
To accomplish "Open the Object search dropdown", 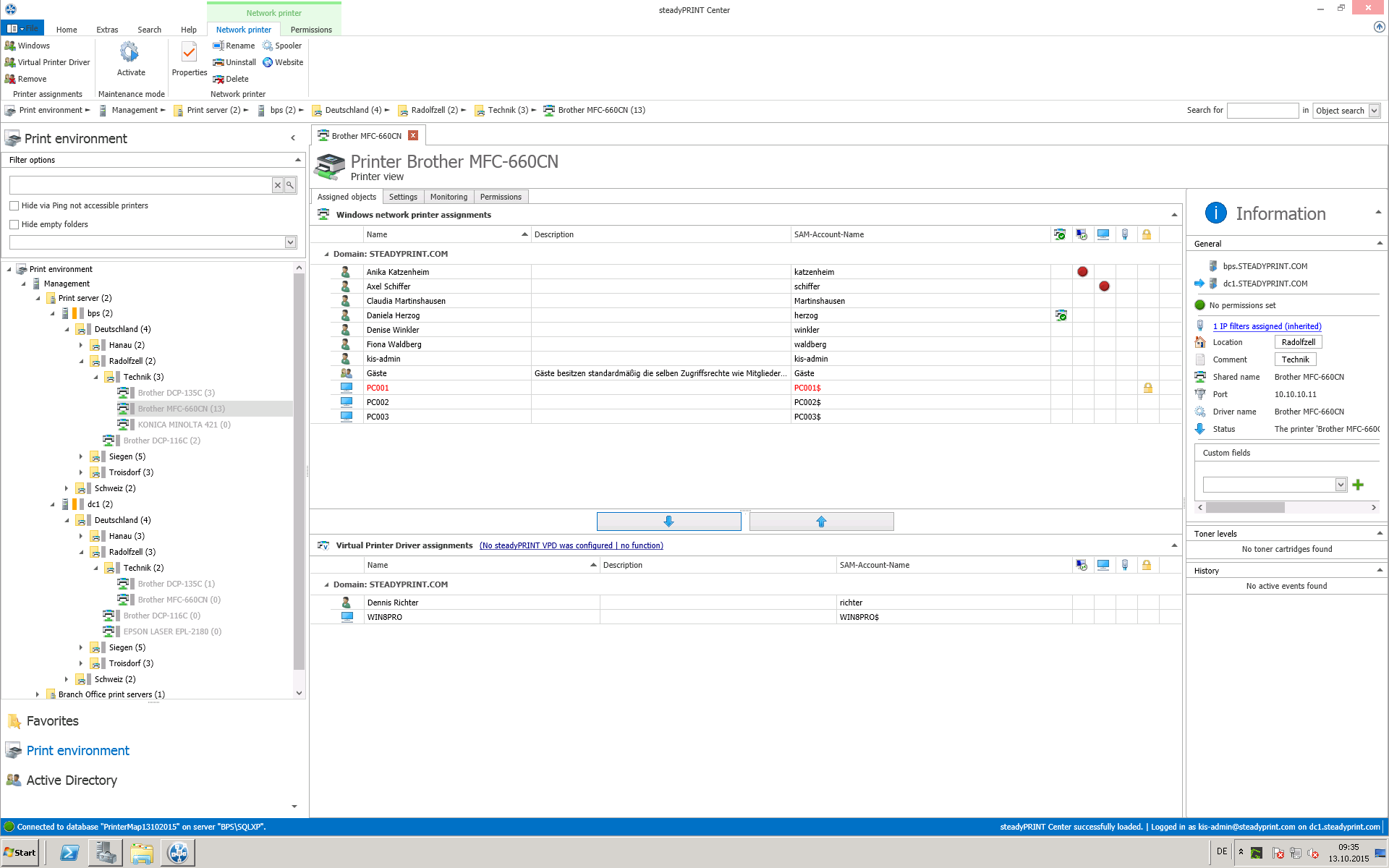I will click(1374, 111).
